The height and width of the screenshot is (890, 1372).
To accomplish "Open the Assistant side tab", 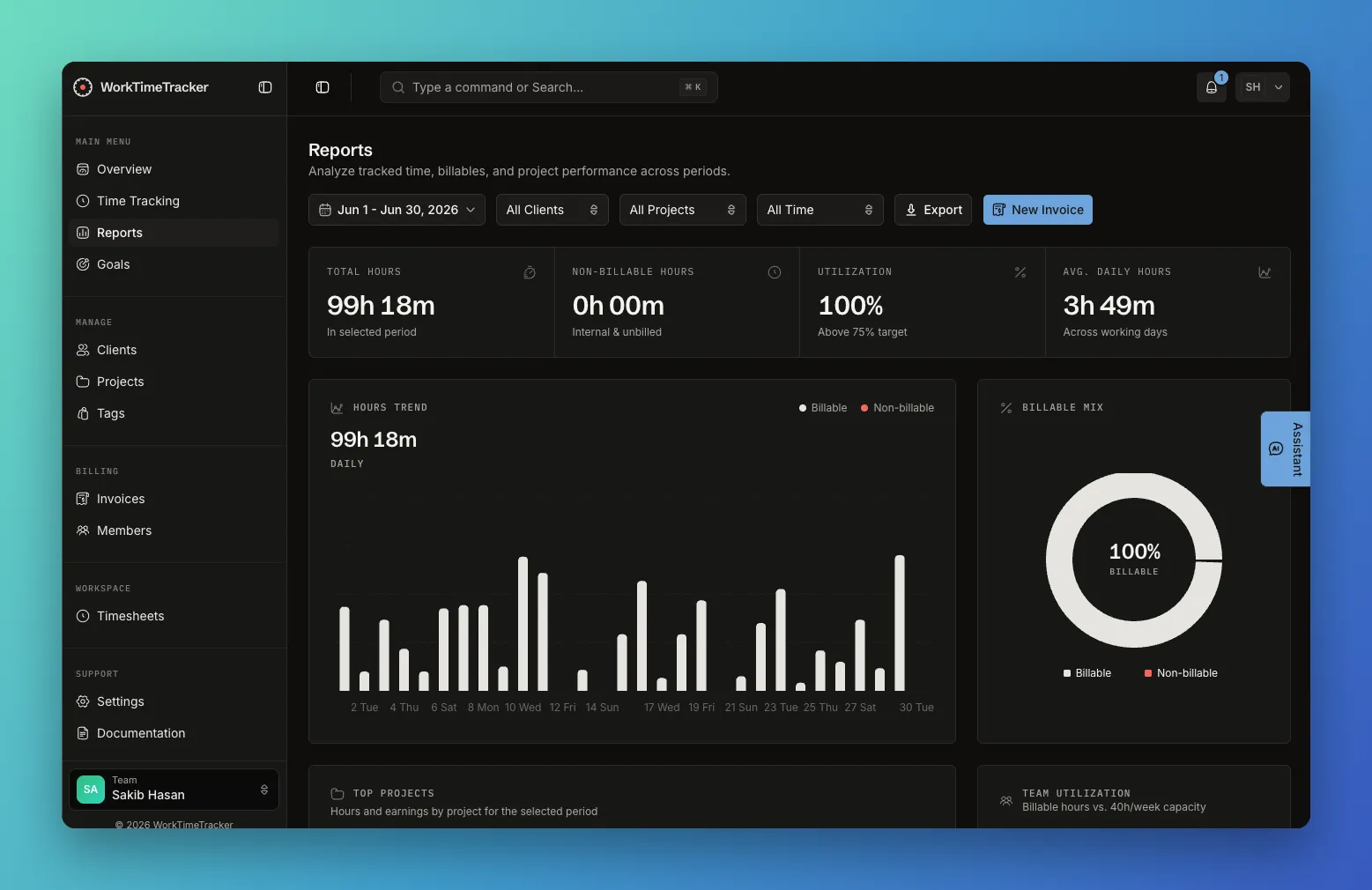I will point(1286,449).
